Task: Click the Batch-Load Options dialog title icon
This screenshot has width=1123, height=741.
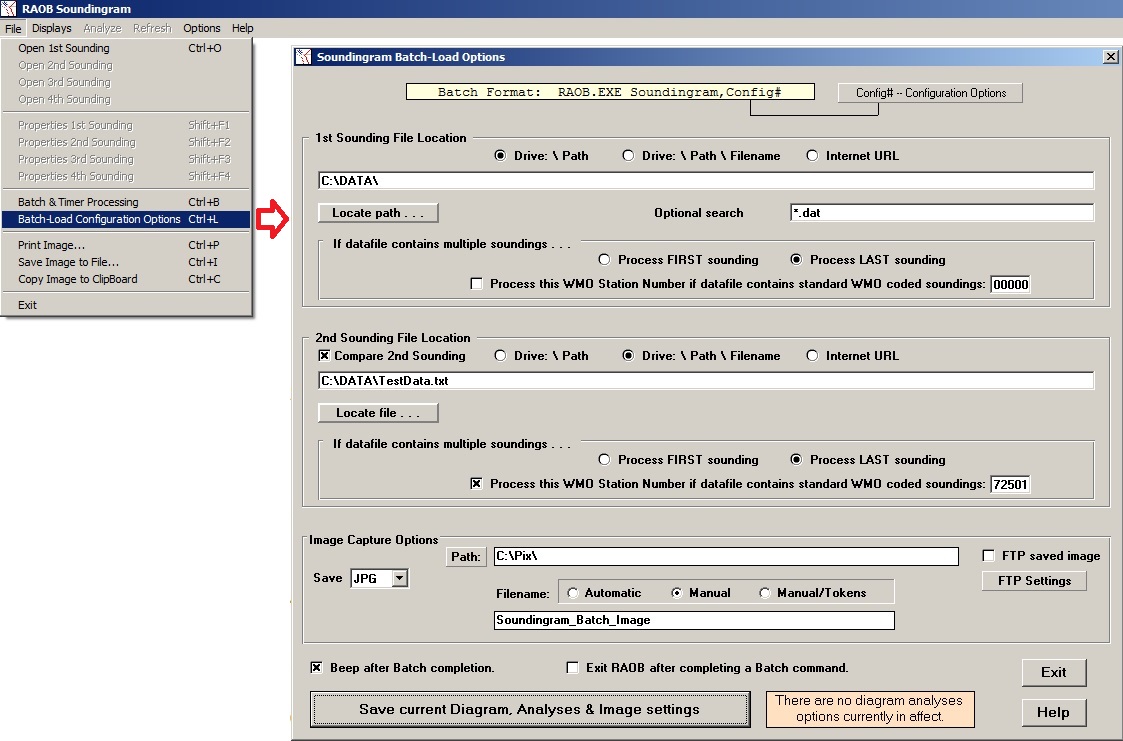Action: (x=304, y=57)
